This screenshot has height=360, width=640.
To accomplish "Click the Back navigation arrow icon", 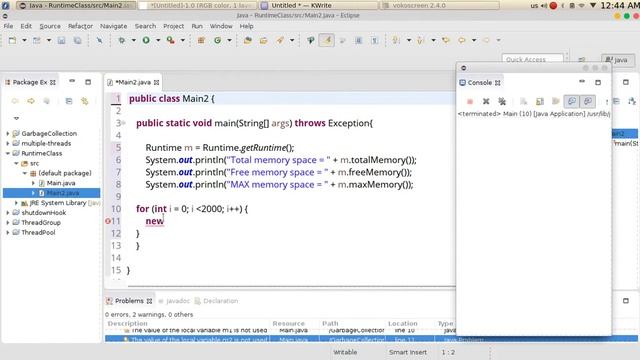I will click(x=462, y=40).
